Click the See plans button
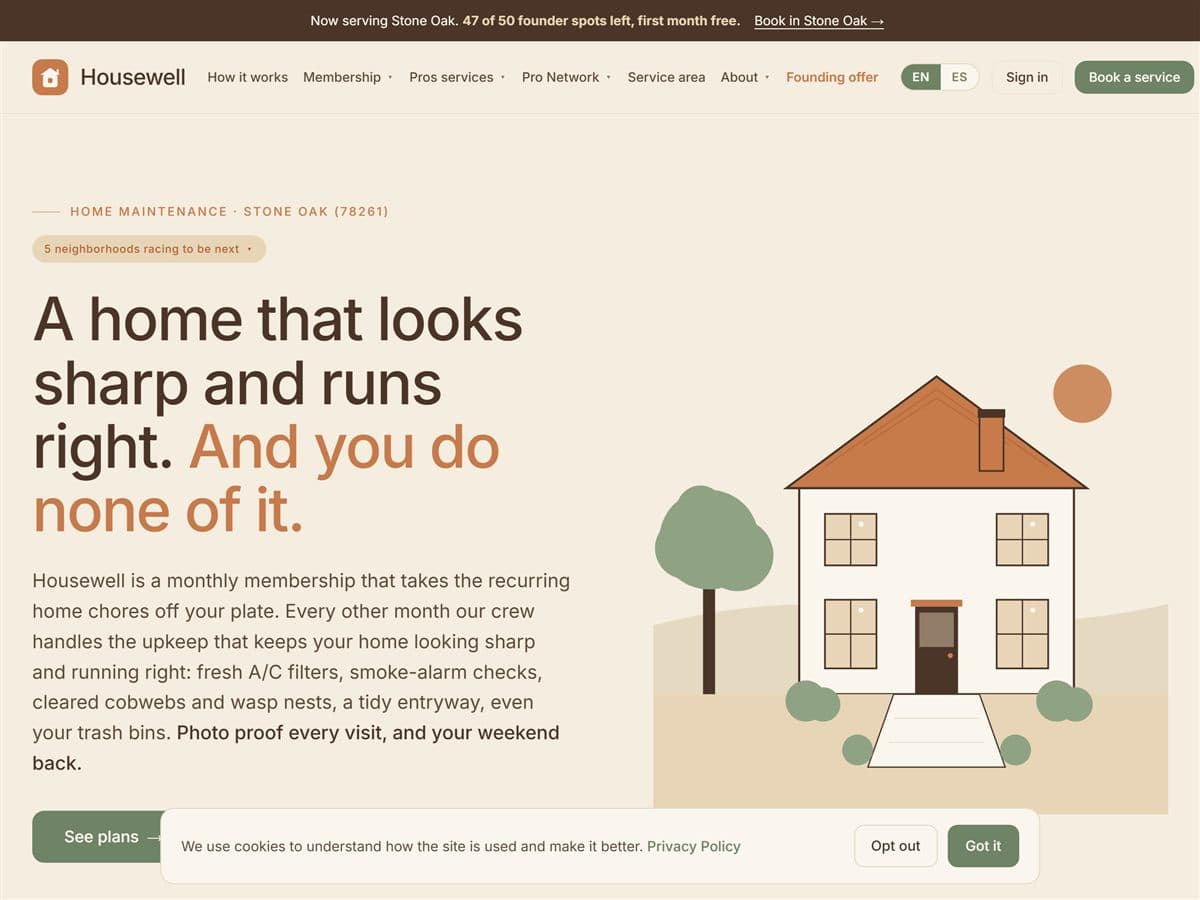The image size is (1200, 900). pos(97,836)
